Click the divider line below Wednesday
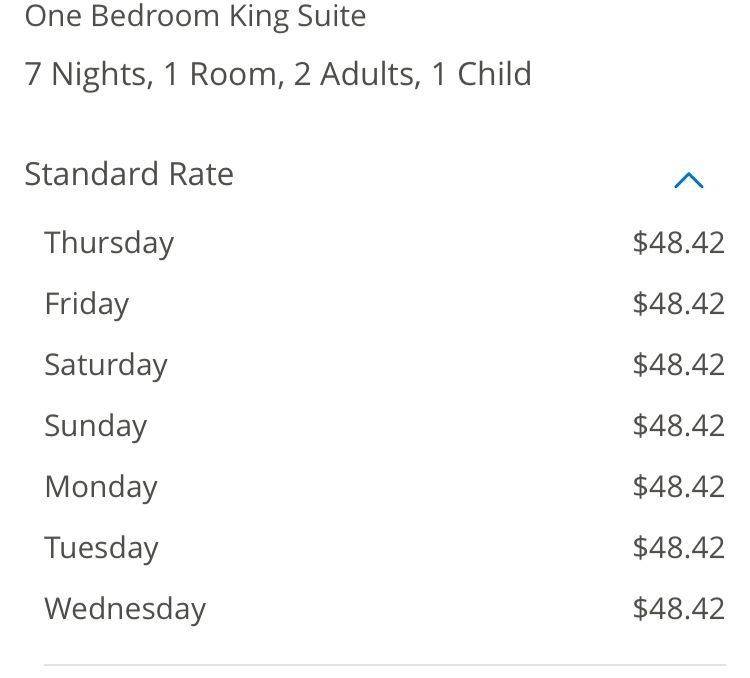 (385, 665)
